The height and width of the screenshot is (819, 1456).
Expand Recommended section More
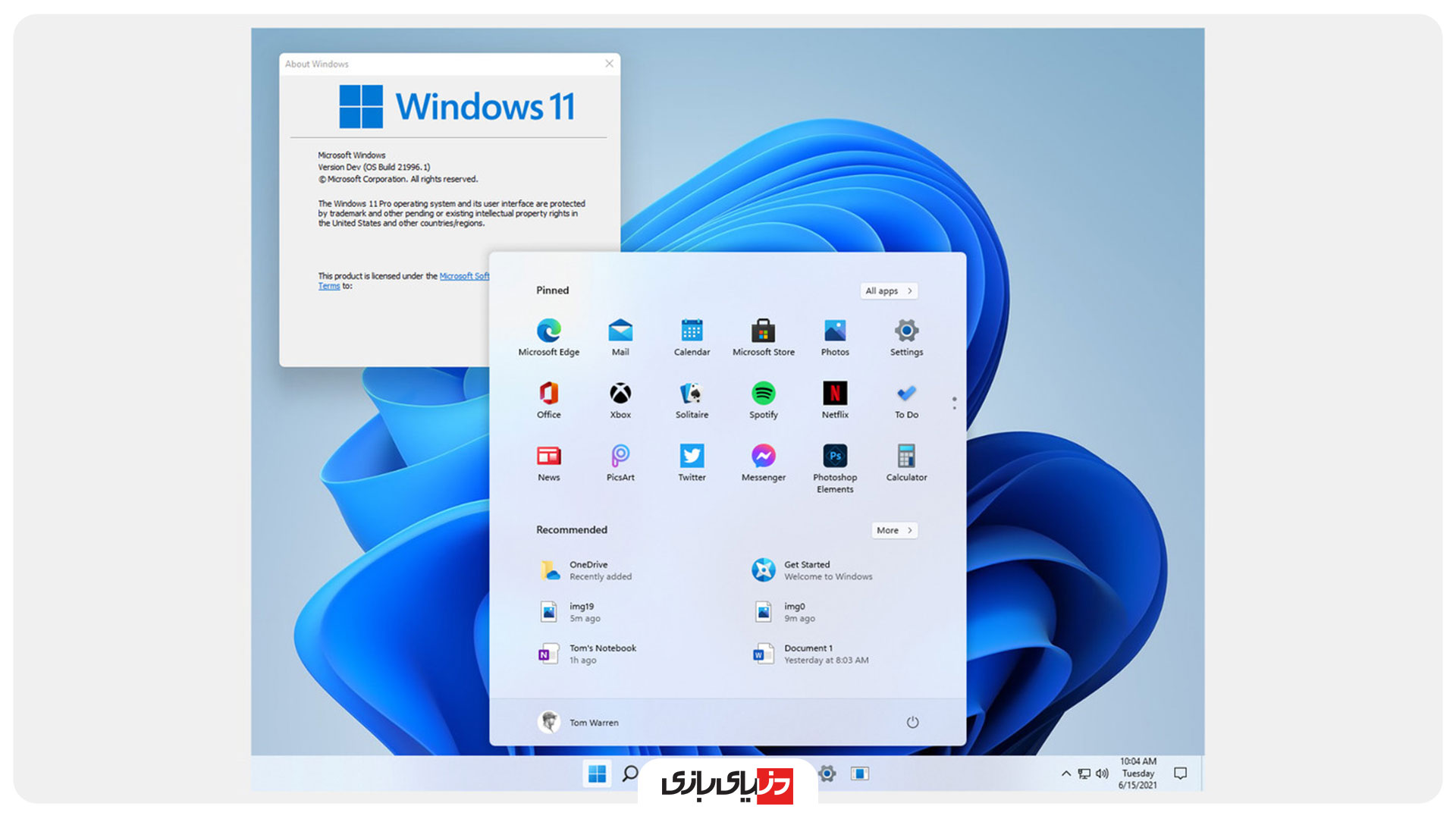coord(894,530)
